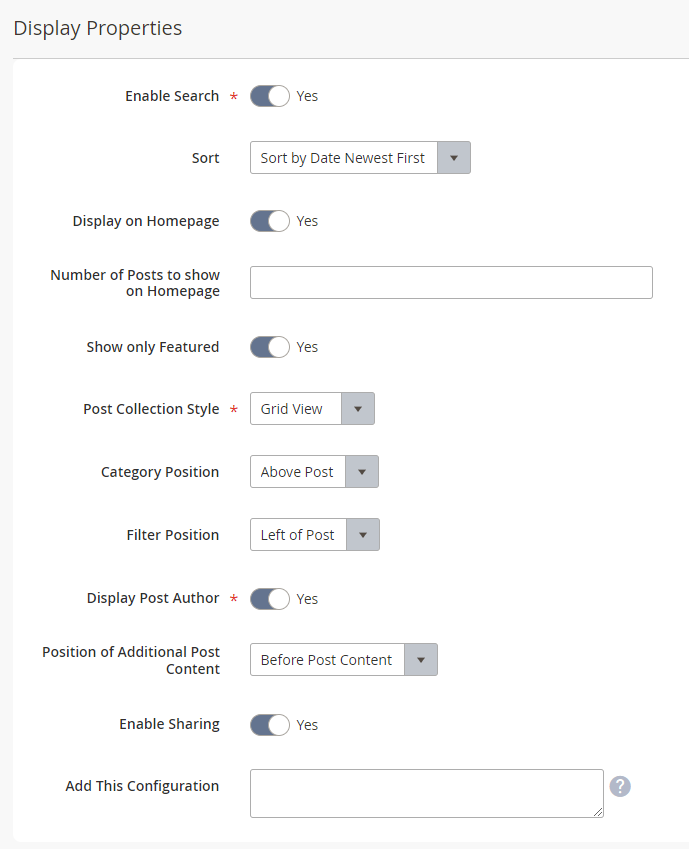
Task: Click Yes text next to Enable Search
Action: (x=307, y=96)
